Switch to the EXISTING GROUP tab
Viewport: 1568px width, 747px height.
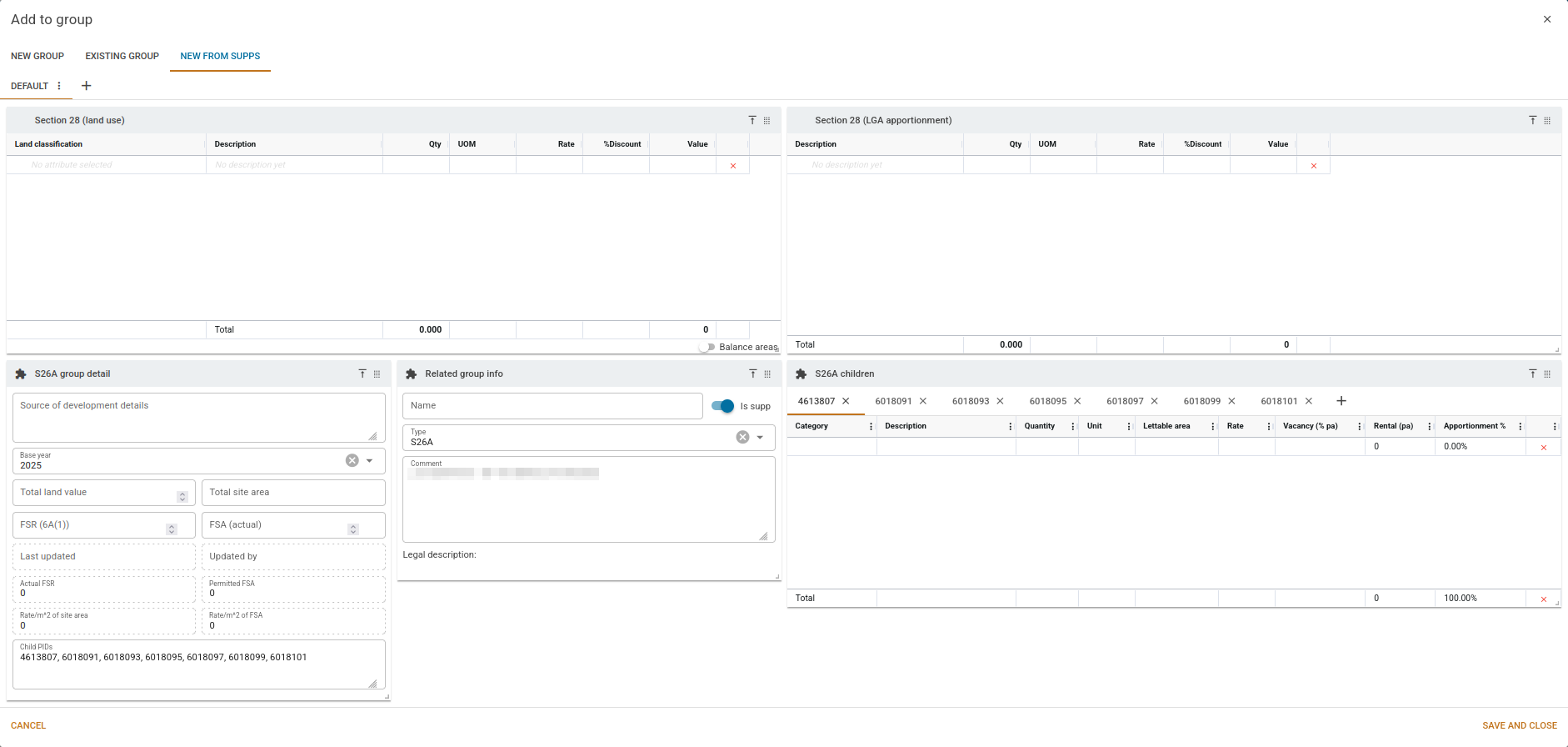click(122, 56)
